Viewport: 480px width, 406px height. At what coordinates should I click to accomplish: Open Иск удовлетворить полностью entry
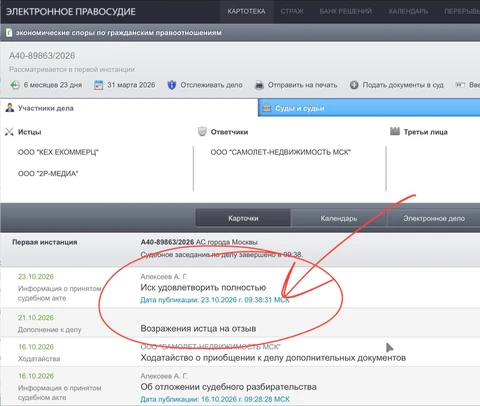[x=203, y=287]
